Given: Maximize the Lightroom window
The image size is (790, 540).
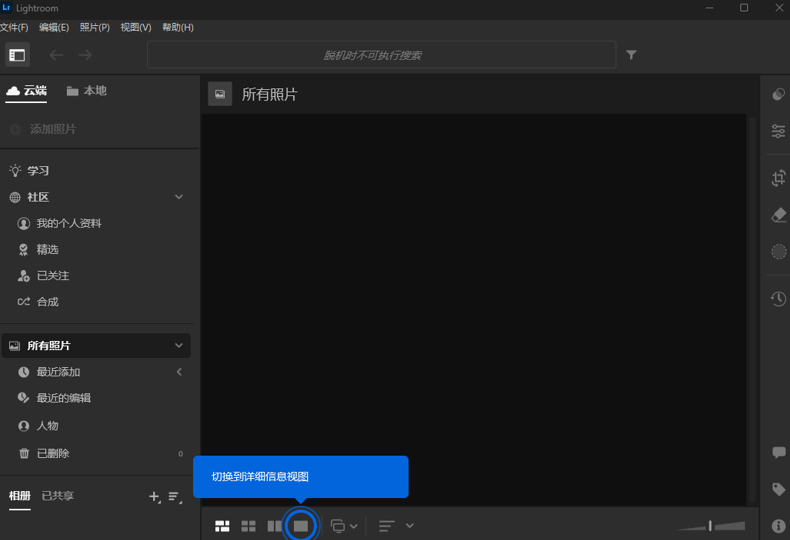Looking at the screenshot, I should pyautogui.click(x=744, y=8).
